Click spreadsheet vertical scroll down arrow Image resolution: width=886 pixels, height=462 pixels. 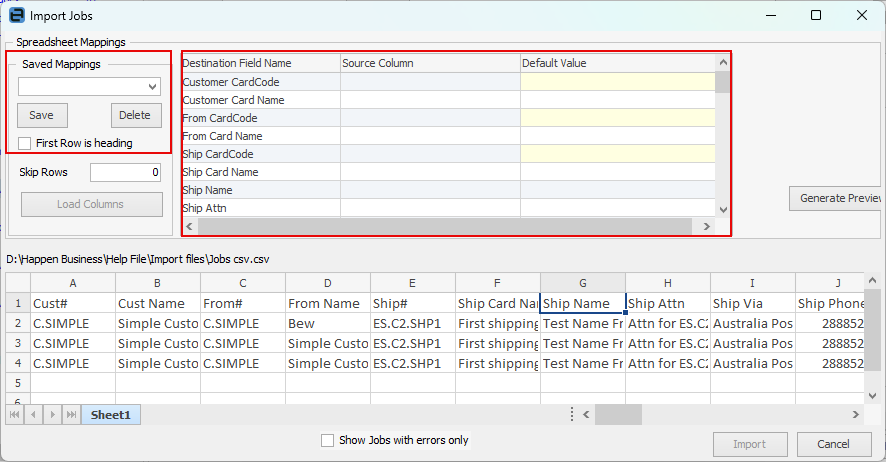[873, 395]
